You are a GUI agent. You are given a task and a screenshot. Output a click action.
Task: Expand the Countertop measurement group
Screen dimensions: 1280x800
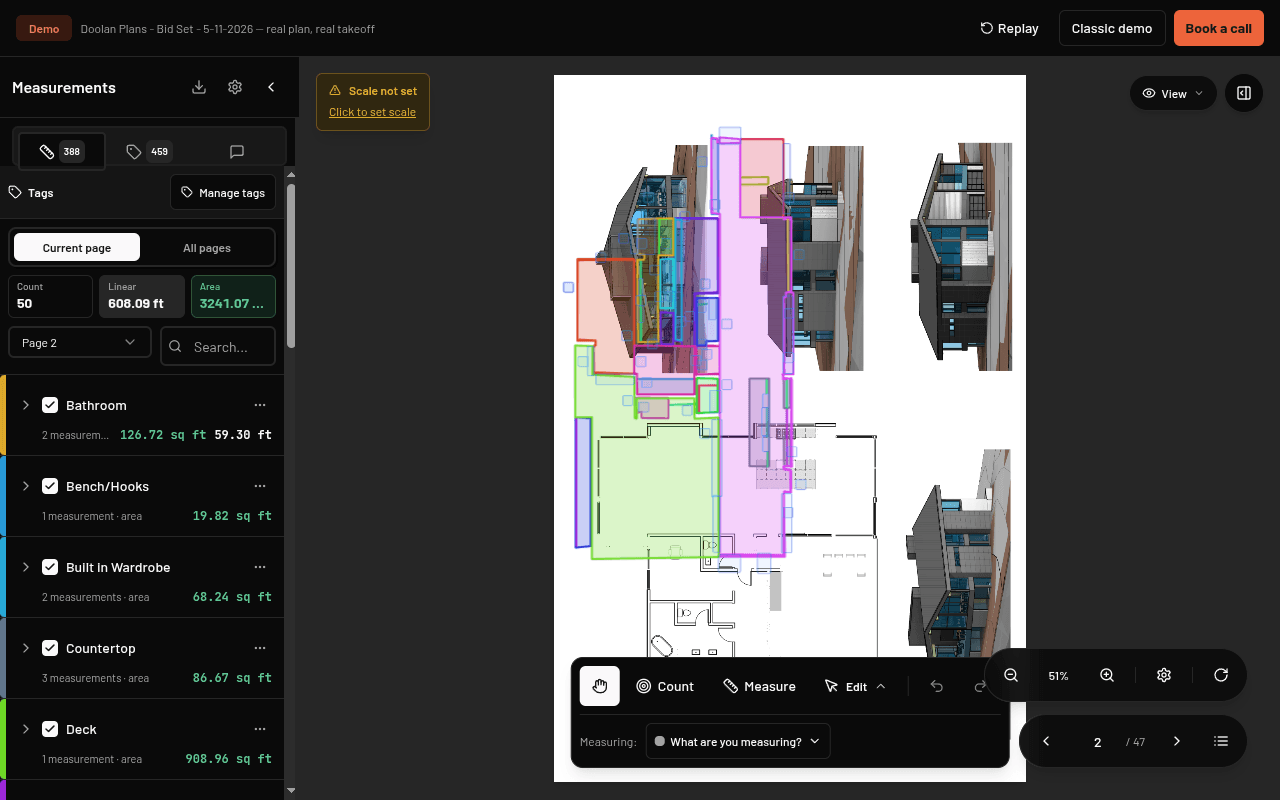pyautogui.click(x=26, y=648)
